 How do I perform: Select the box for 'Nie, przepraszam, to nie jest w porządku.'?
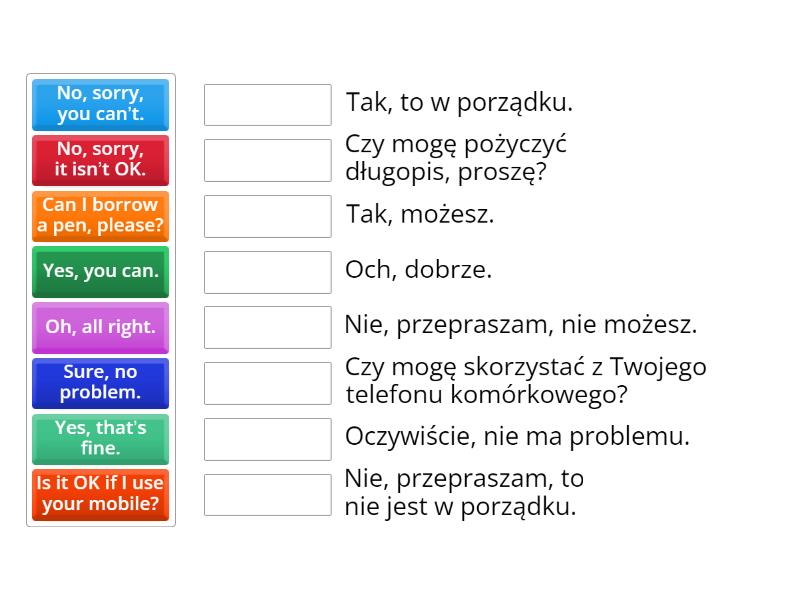[268, 495]
